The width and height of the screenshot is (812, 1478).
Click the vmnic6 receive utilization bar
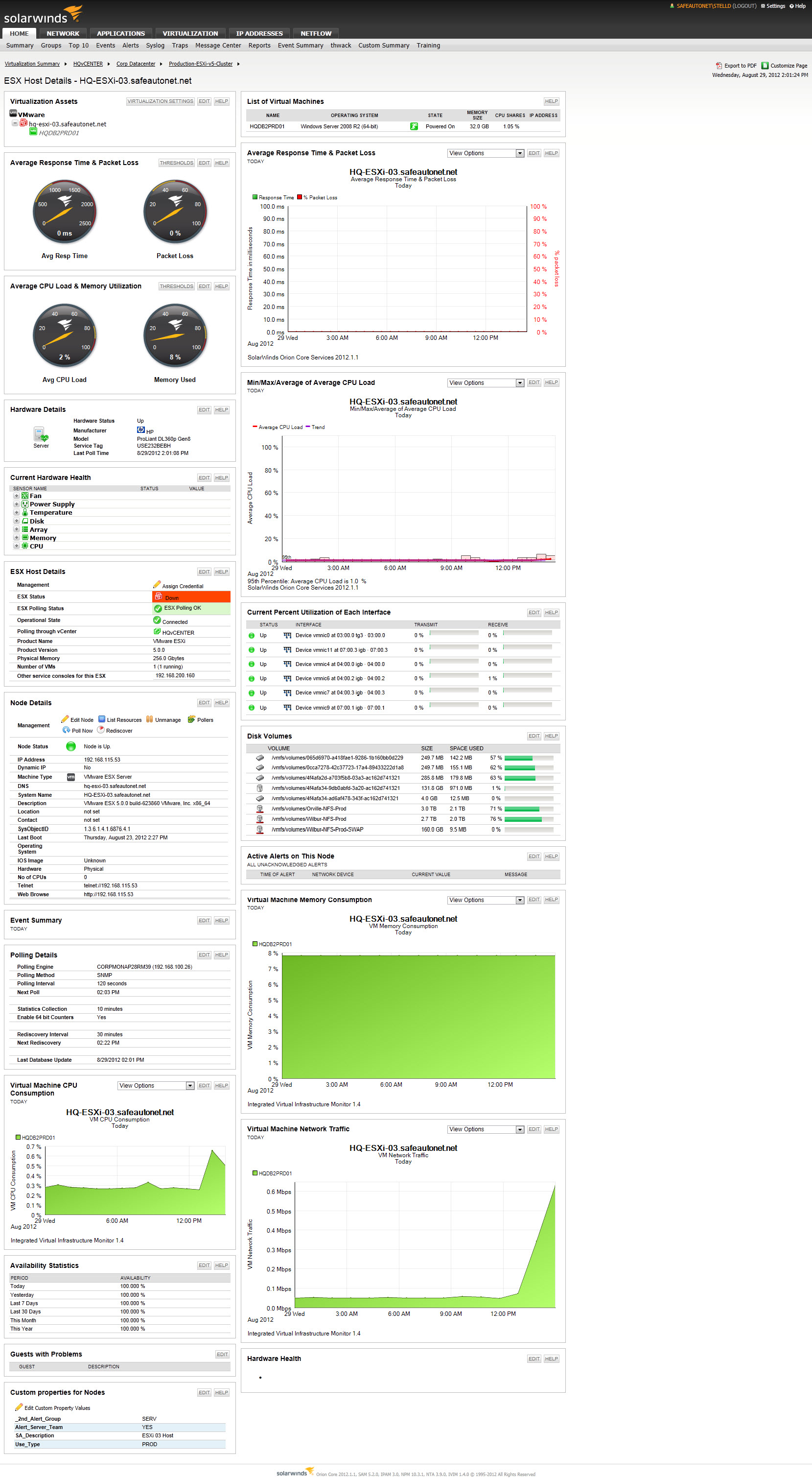(527, 676)
